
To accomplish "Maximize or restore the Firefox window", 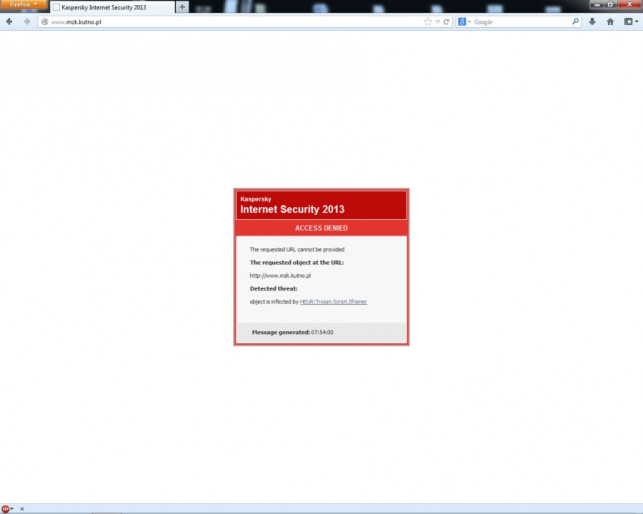I will pyautogui.click(x=610, y=4).
